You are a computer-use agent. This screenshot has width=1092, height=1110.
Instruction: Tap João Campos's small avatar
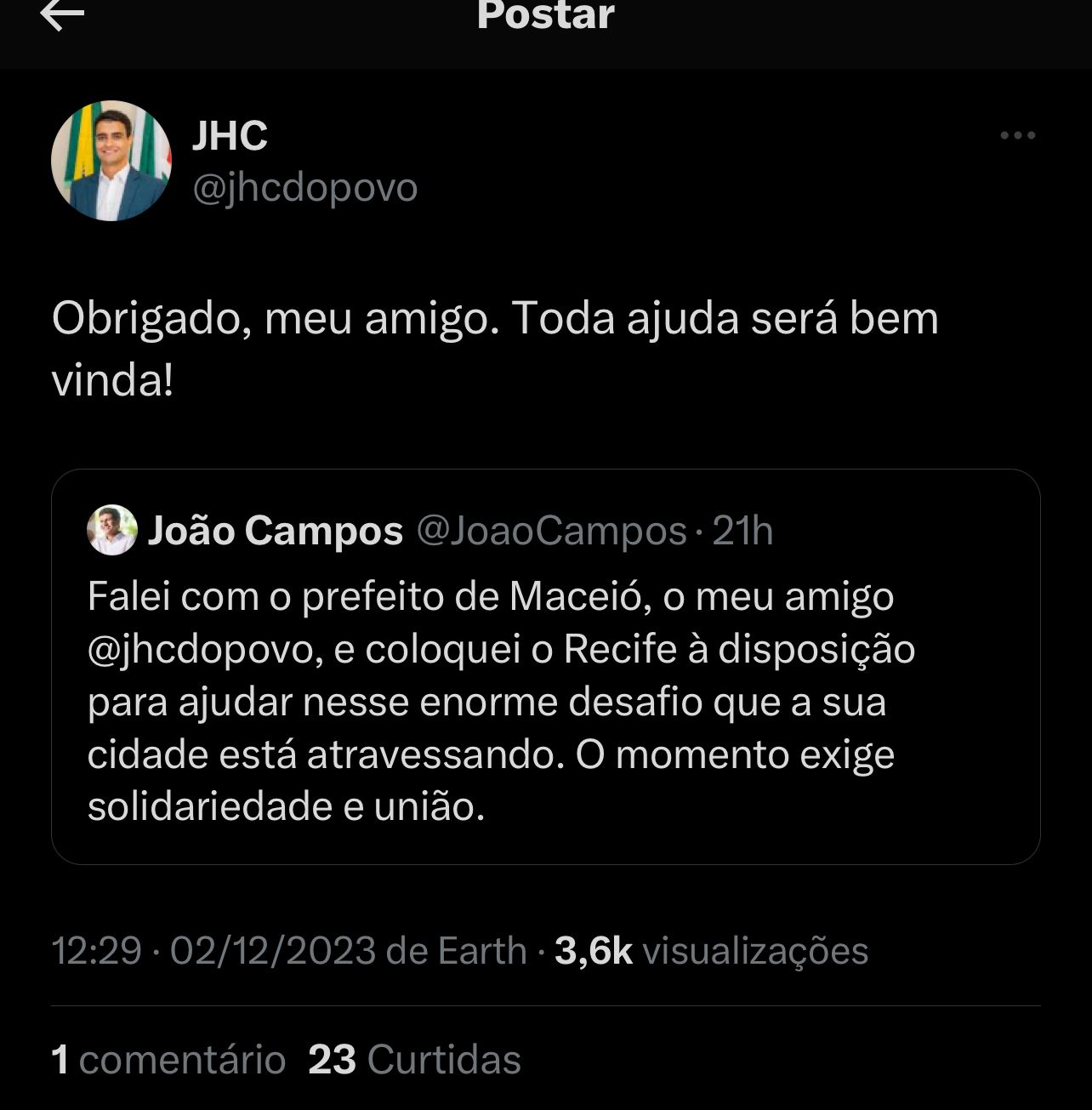coord(112,530)
